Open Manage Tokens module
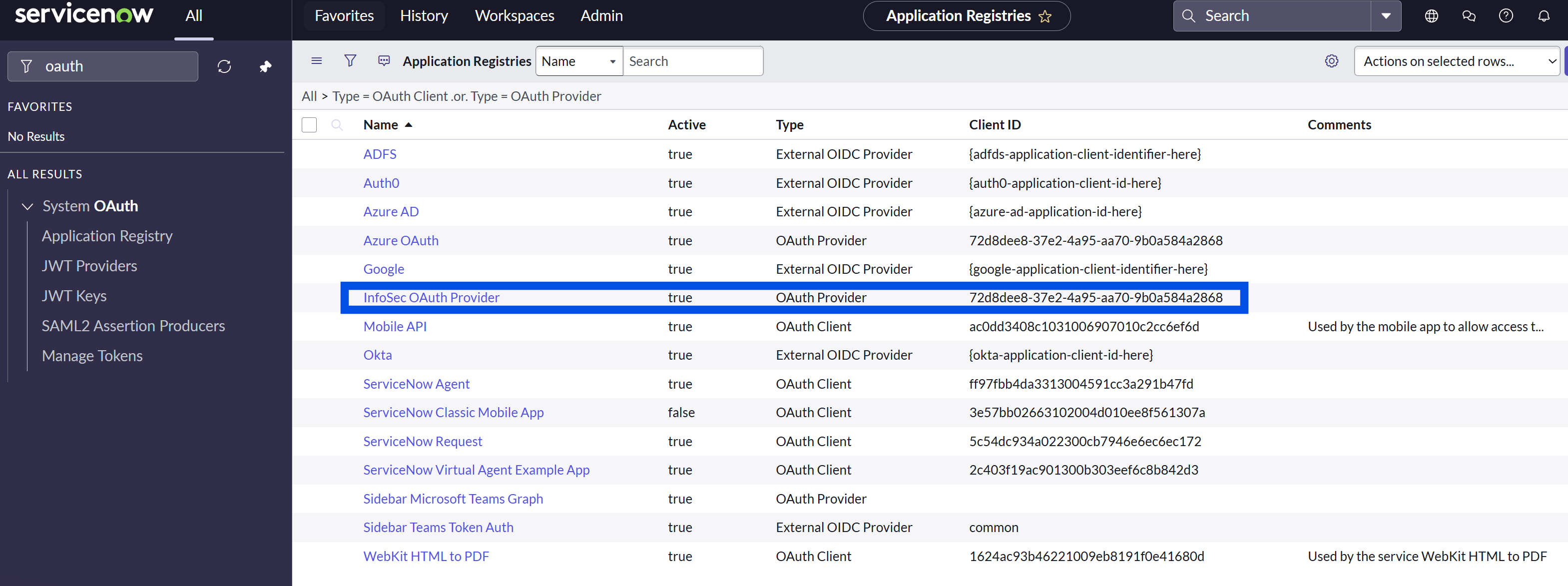 coord(92,356)
